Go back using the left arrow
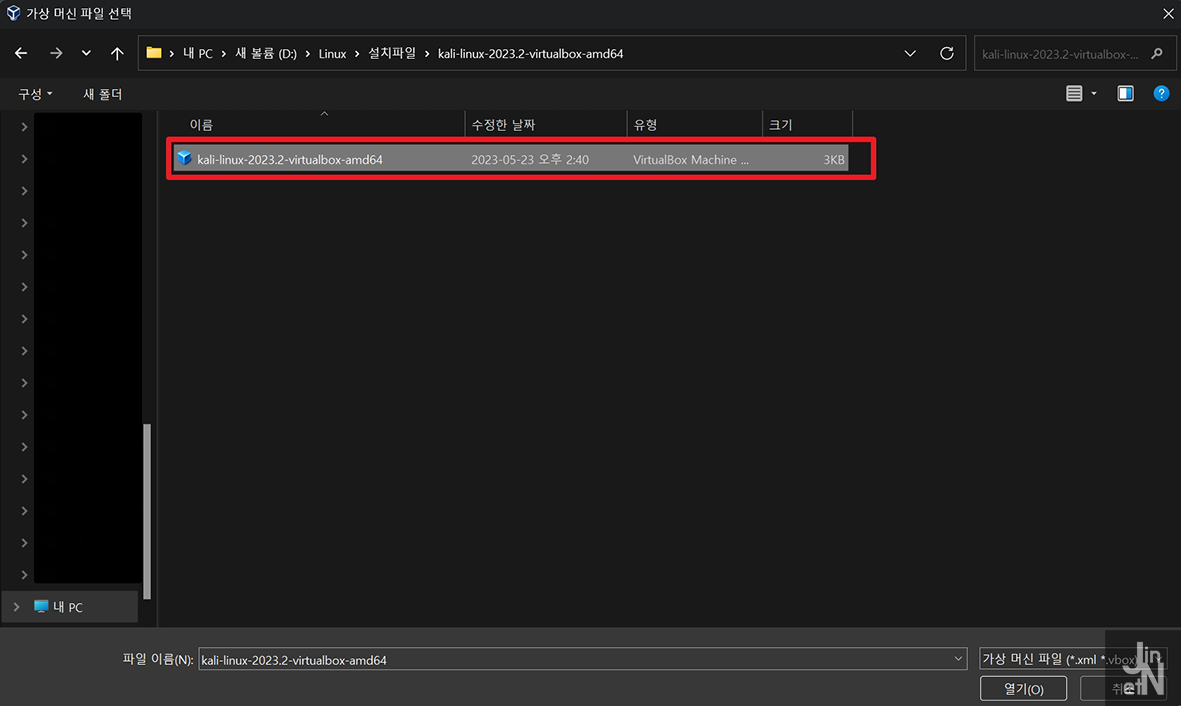The image size is (1181, 706). click(x=21, y=53)
